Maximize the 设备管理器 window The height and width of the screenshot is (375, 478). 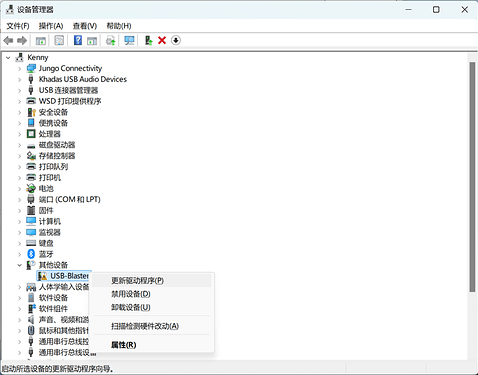[436, 10]
